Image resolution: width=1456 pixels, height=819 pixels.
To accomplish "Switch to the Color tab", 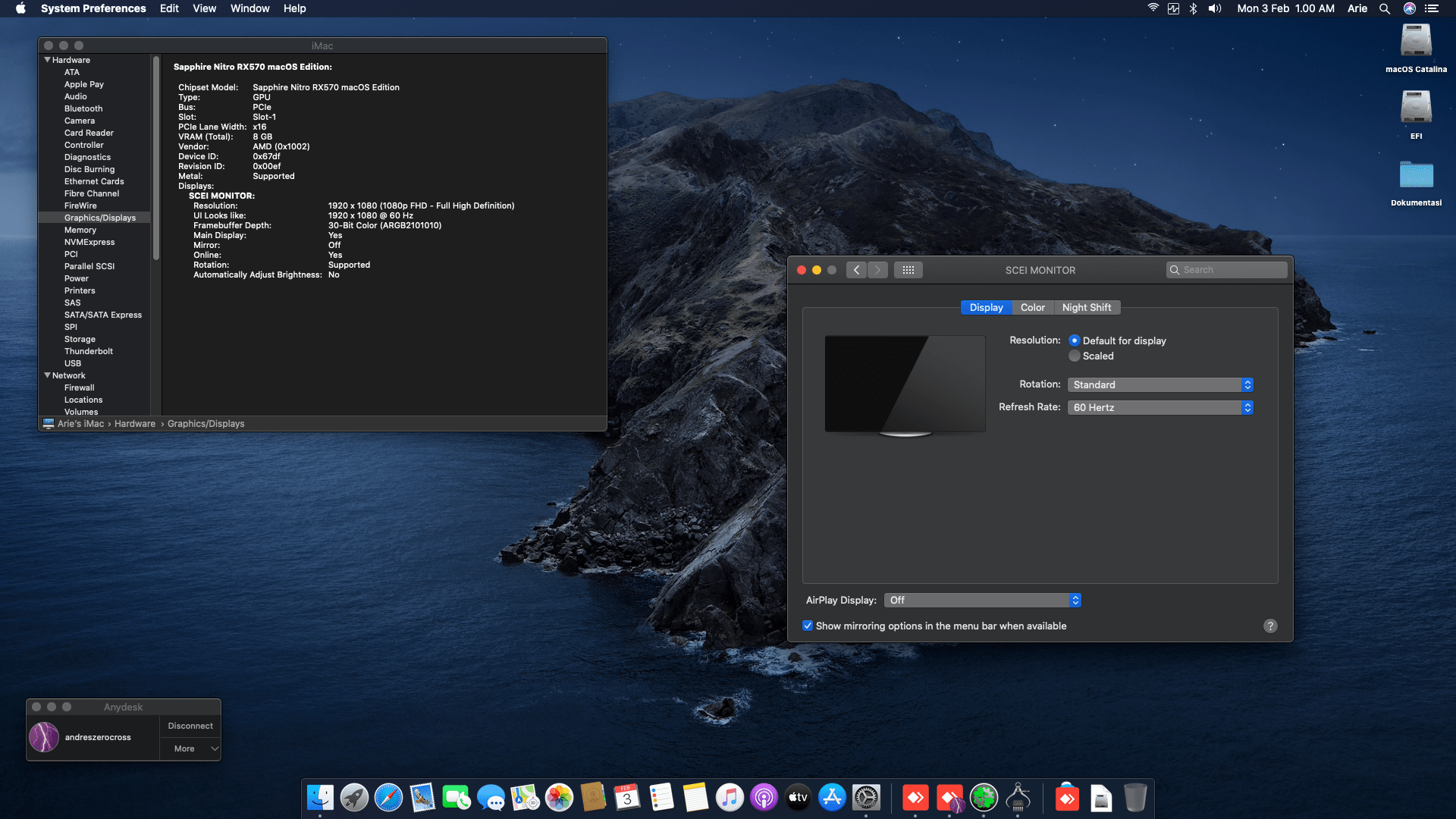I will tap(1032, 307).
